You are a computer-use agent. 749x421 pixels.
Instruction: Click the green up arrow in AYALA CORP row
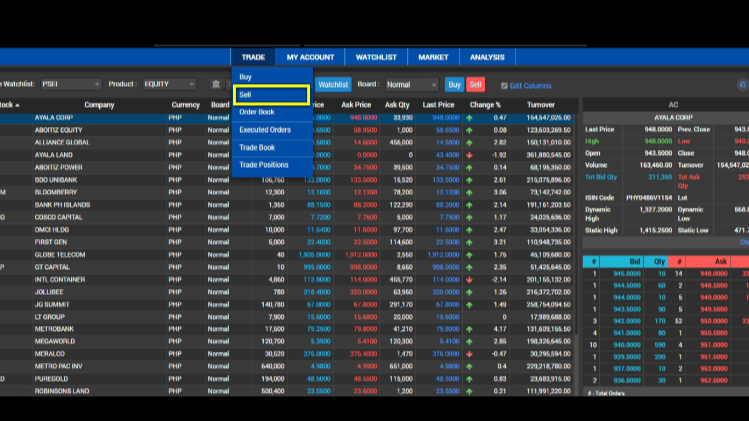point(470,118)
